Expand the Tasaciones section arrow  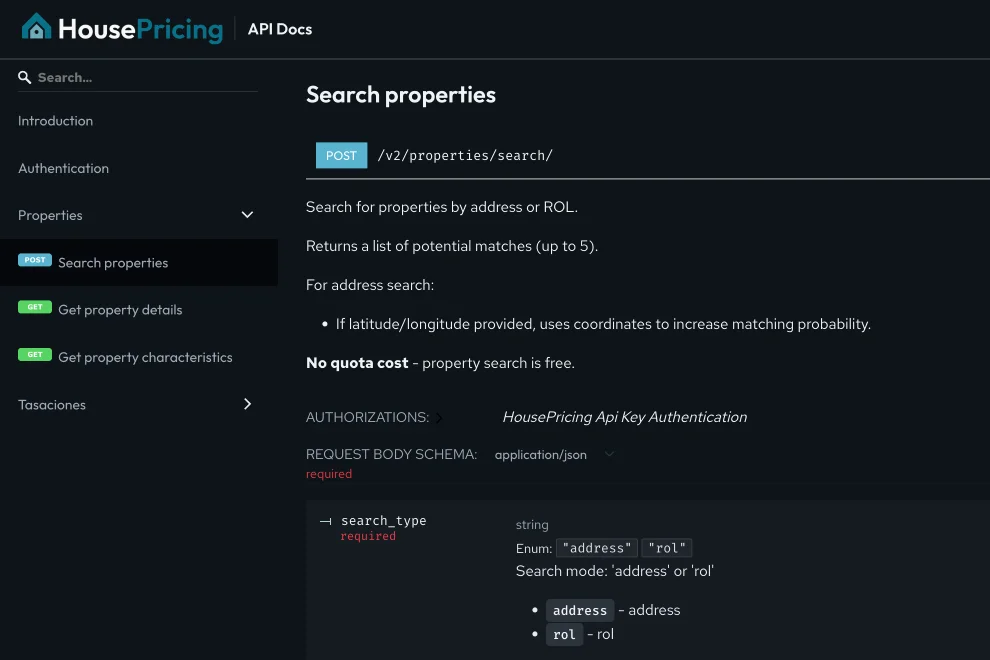pos(247,404)
